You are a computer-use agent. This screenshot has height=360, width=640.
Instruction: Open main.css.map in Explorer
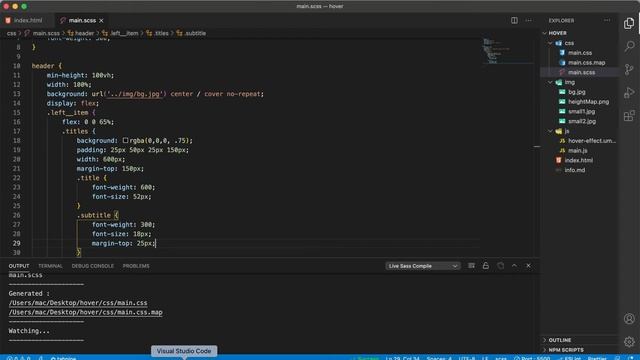point(586,62)
